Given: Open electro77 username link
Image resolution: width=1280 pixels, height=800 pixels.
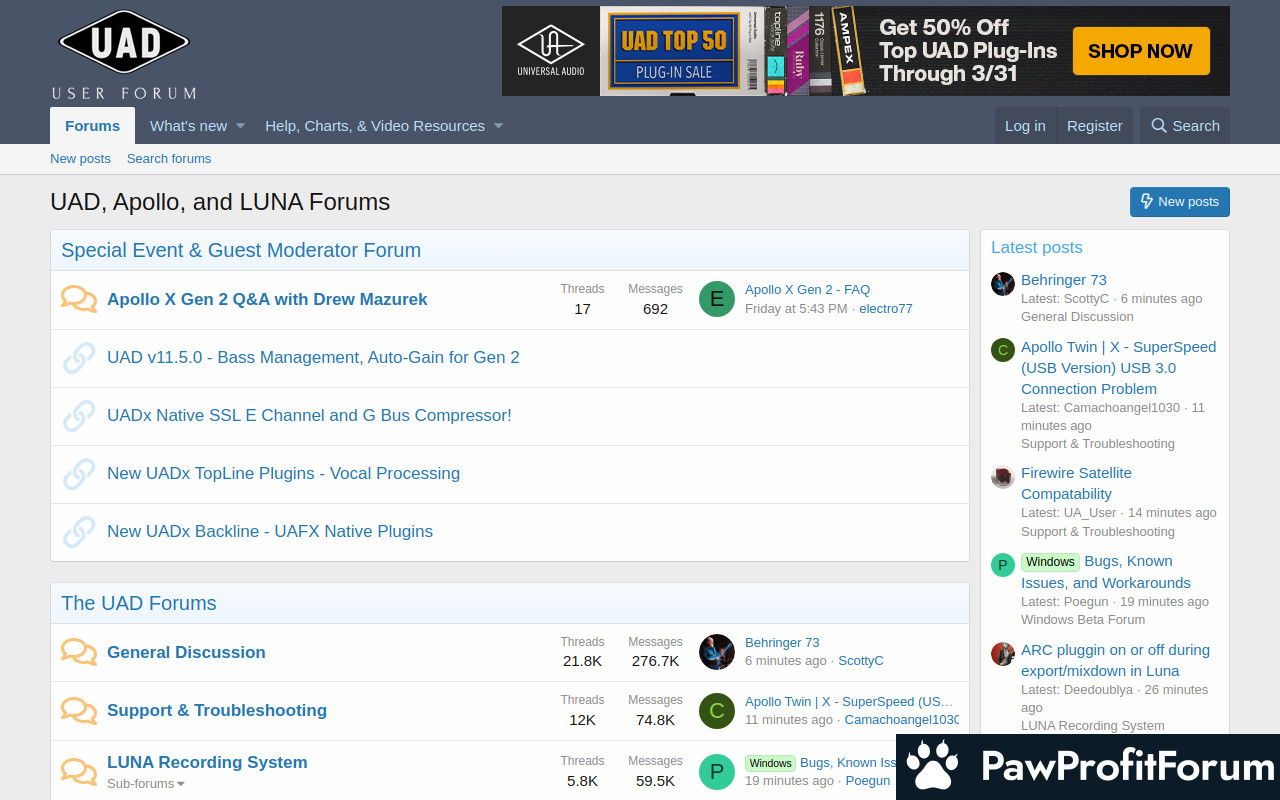Looking at the screenshot, I should point(886,309).
